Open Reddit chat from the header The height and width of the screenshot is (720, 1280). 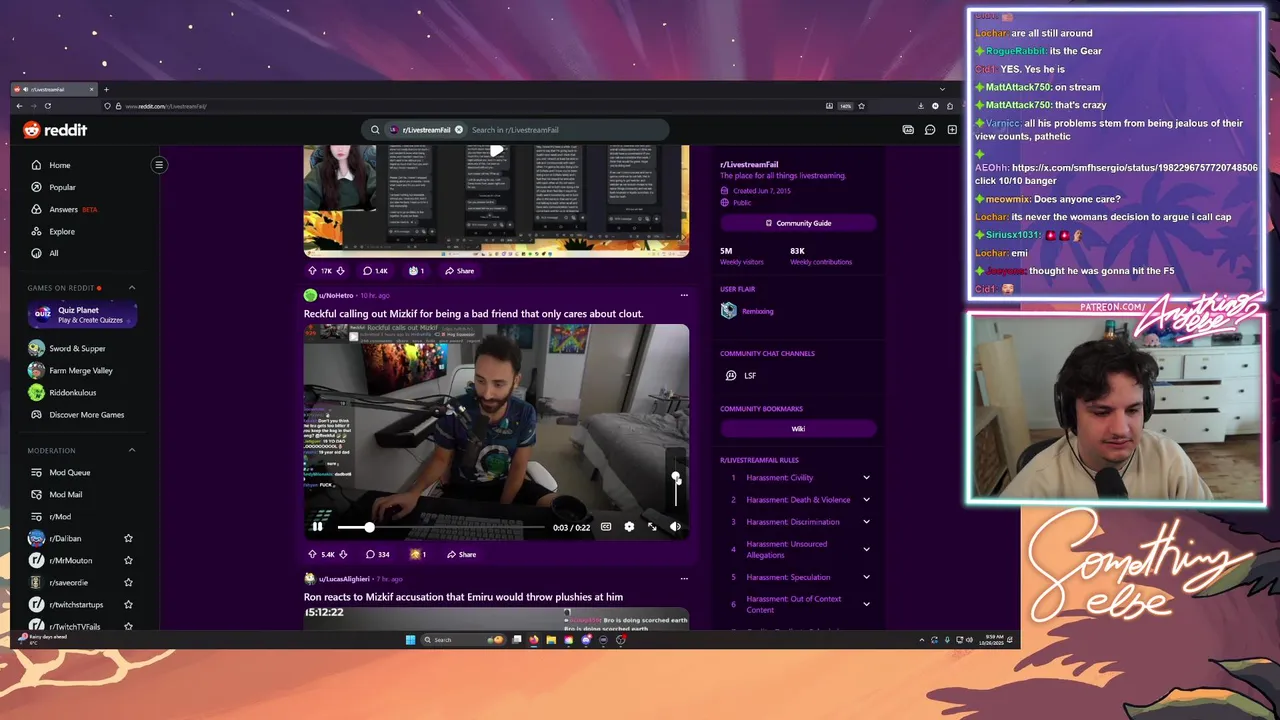pyautogui.click(x=930, y=130)
